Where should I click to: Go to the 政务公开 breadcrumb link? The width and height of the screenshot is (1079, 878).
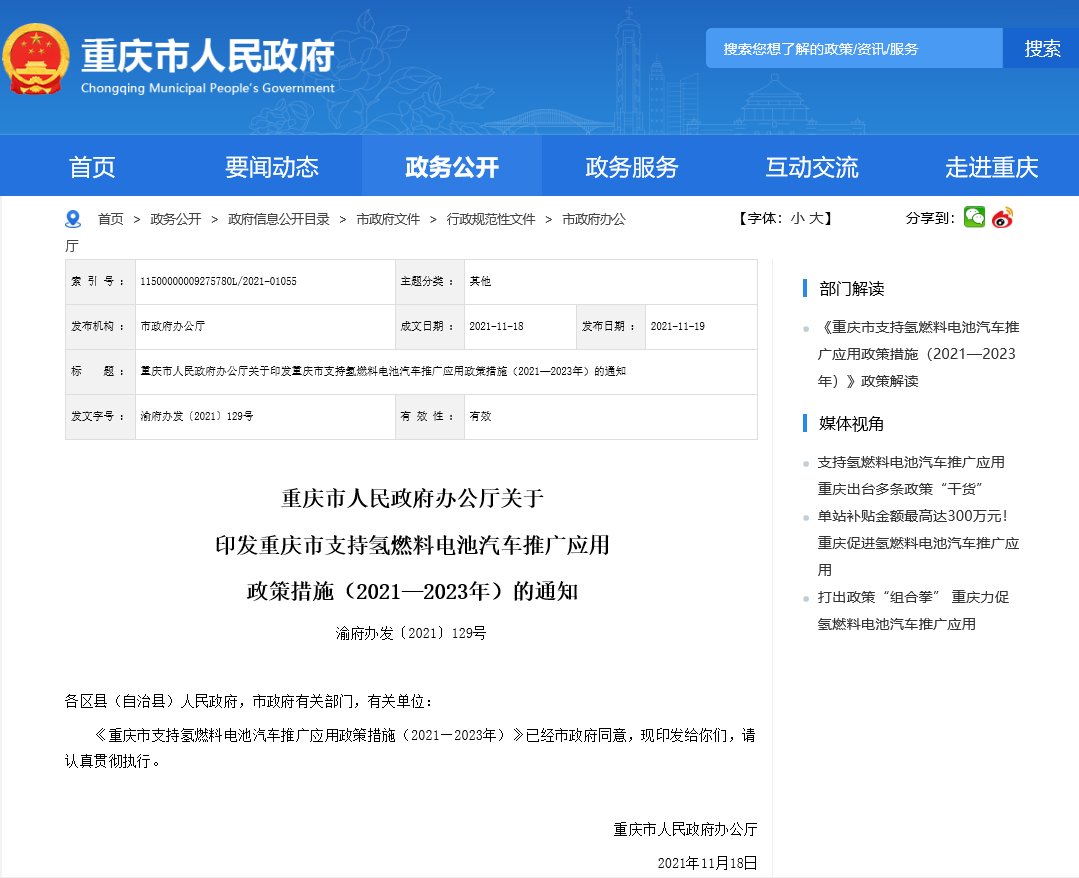tap(175, 219)
